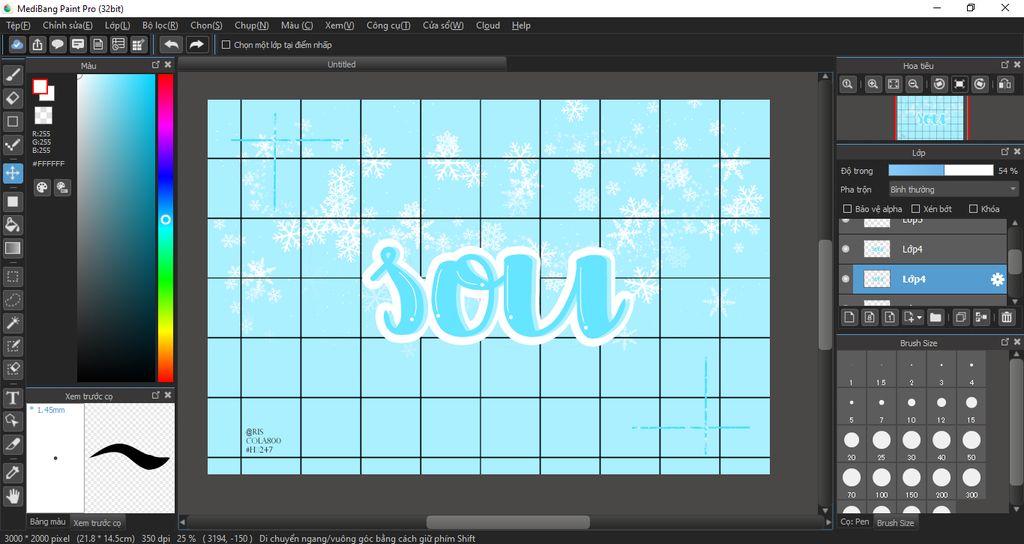This screenshot has width=1024, height=544.
Task: Select the Eraser tool
Action: 12,98
